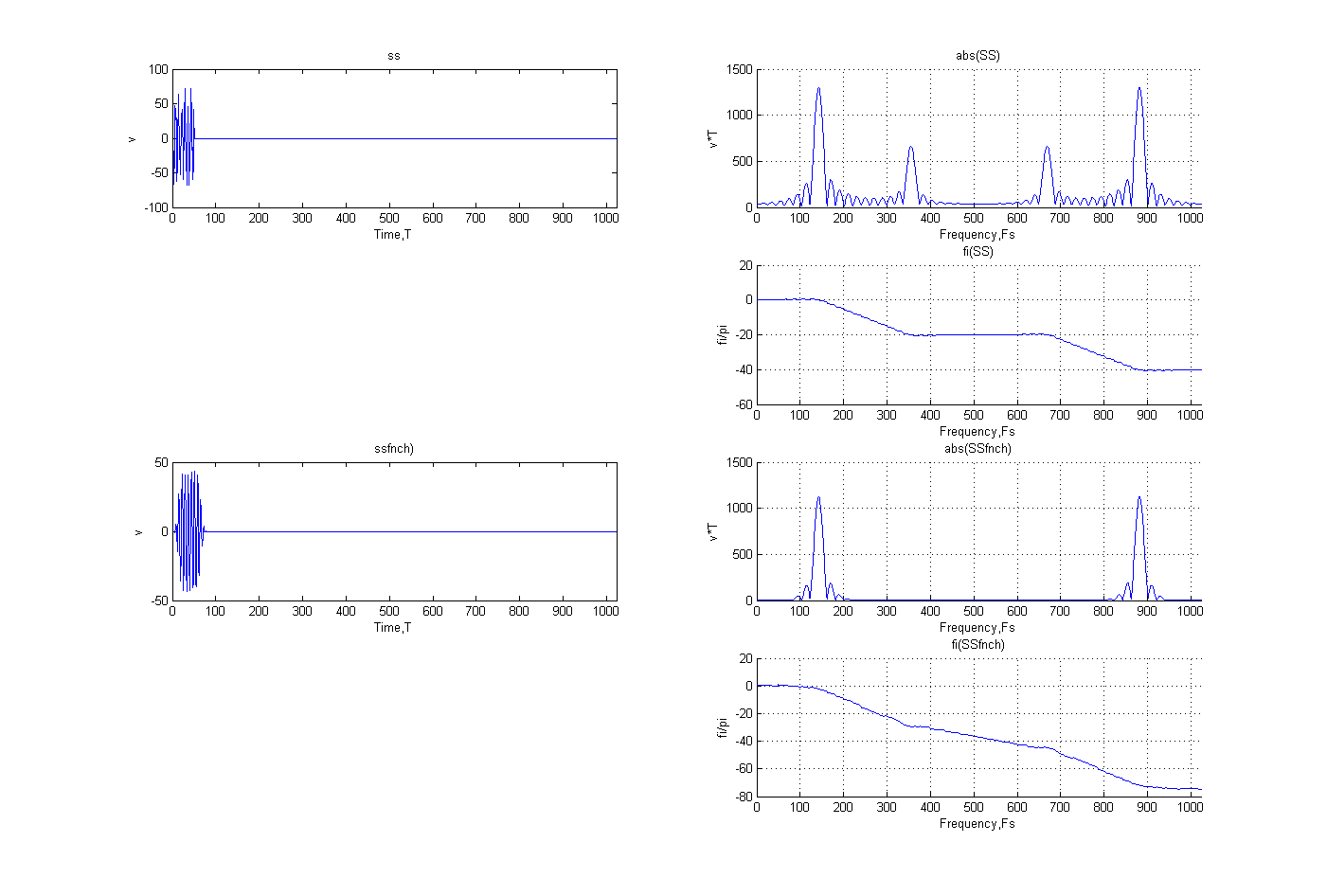Click the signal burst in ssfnch plot
Image resolution: width=1327 pixels, height=896 pixels.
click(x=189, y=531)
